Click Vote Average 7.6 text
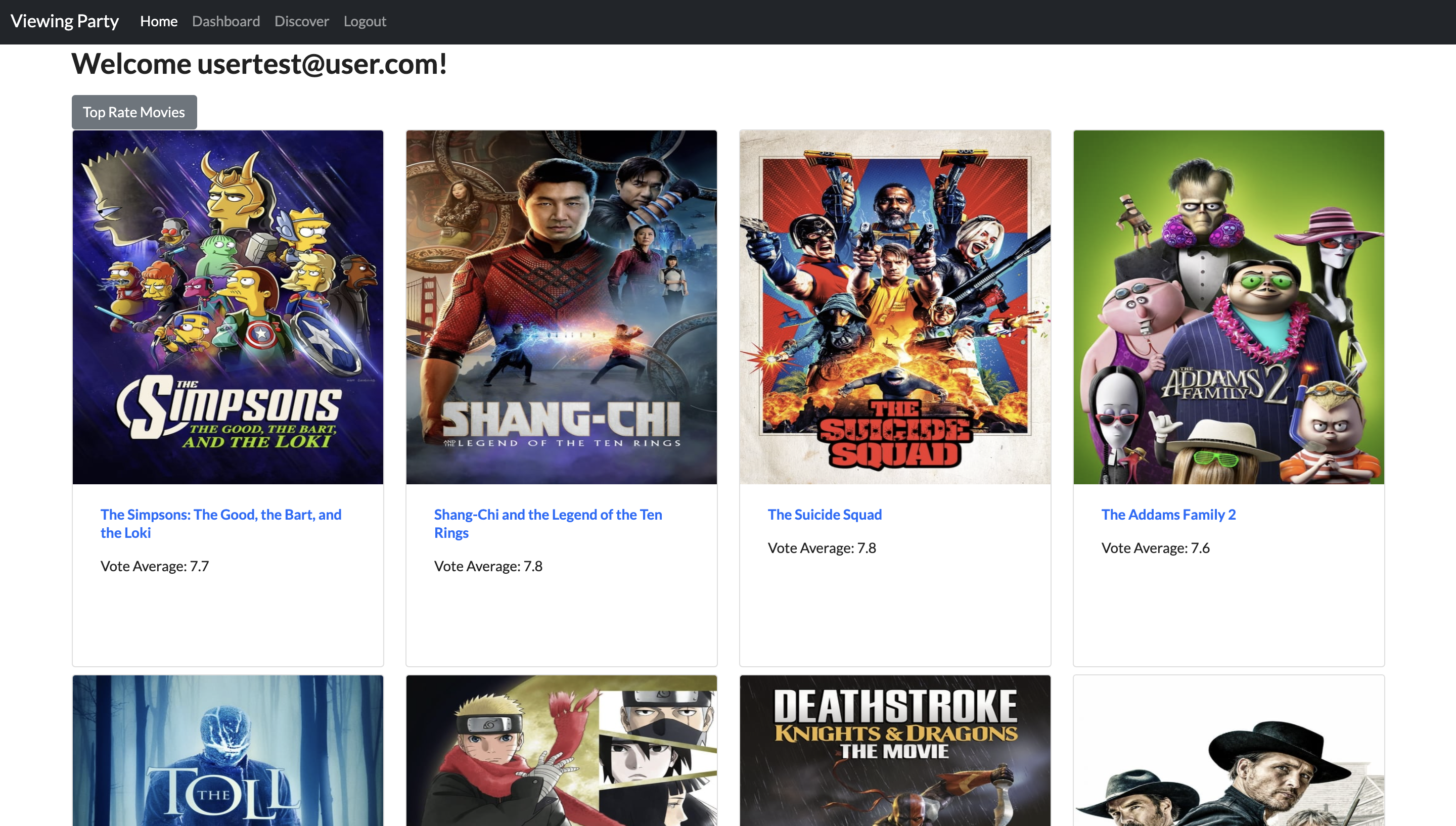Image resolution: width=1456 pixels, height=826 pixels. pos(1155,548)
